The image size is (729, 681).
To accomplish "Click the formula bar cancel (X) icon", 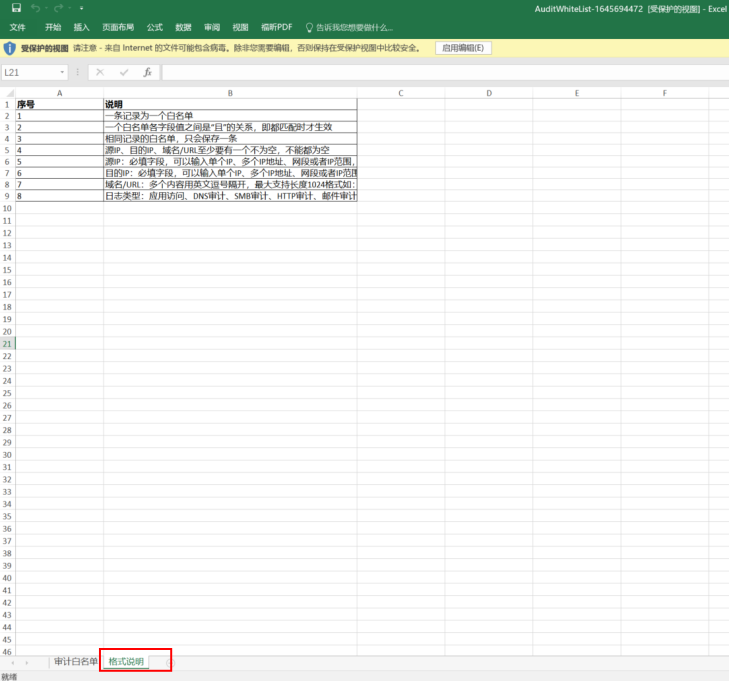I will [x=99, y=72].
